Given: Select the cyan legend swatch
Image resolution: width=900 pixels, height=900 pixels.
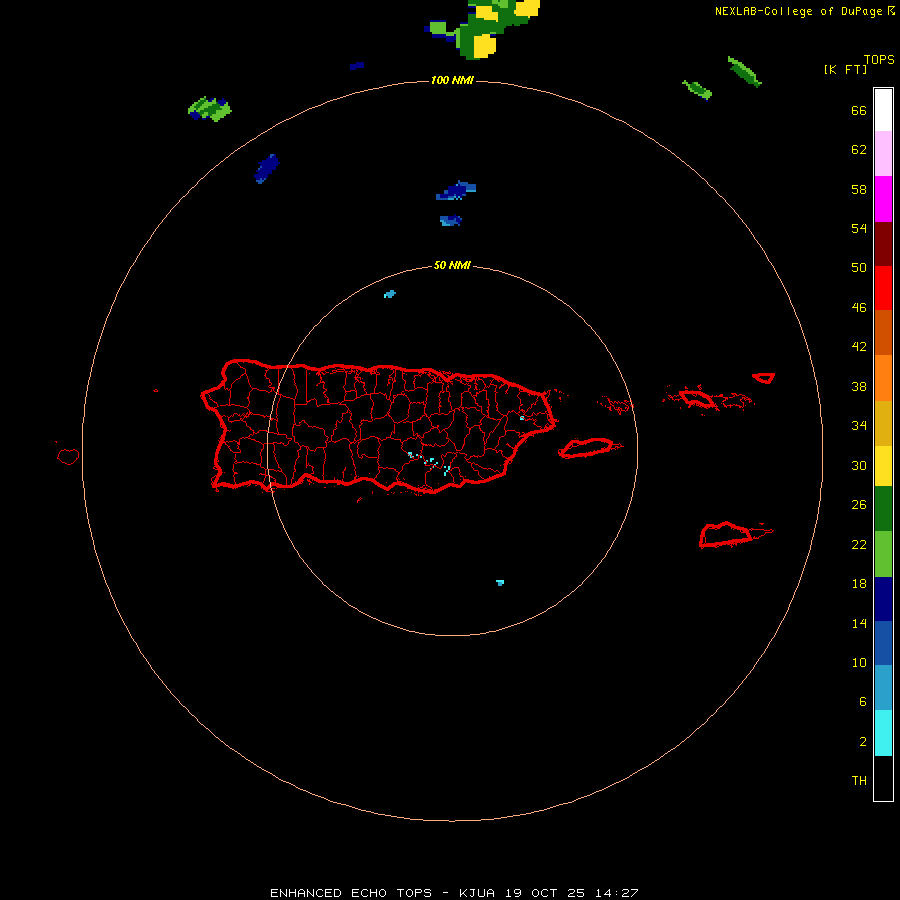Looking at the screenshot, I should coord(883,733).
